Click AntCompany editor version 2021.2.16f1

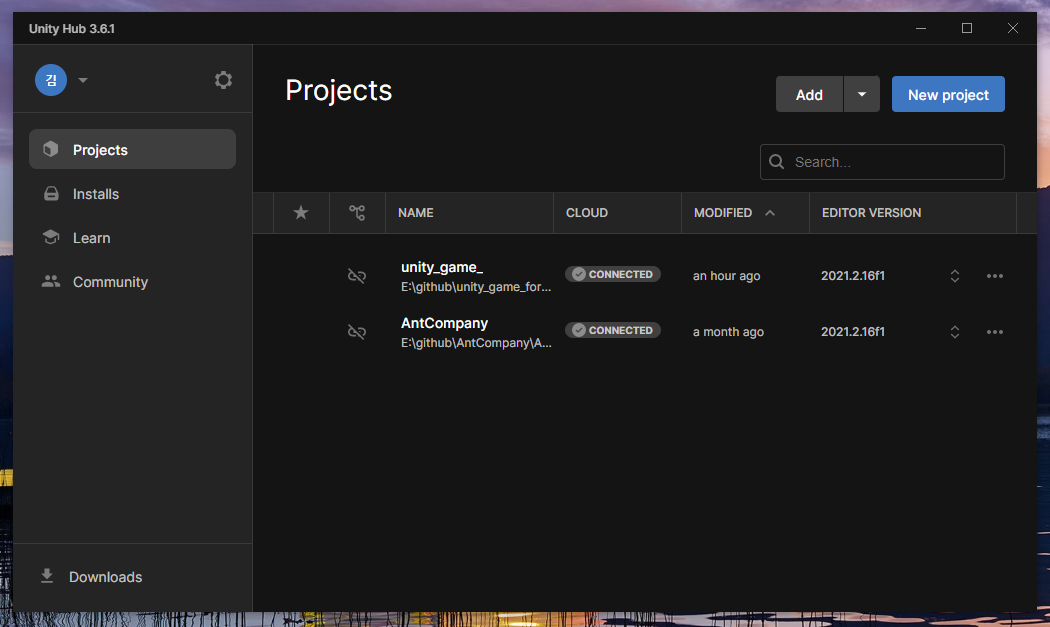[x=852, y=332]
